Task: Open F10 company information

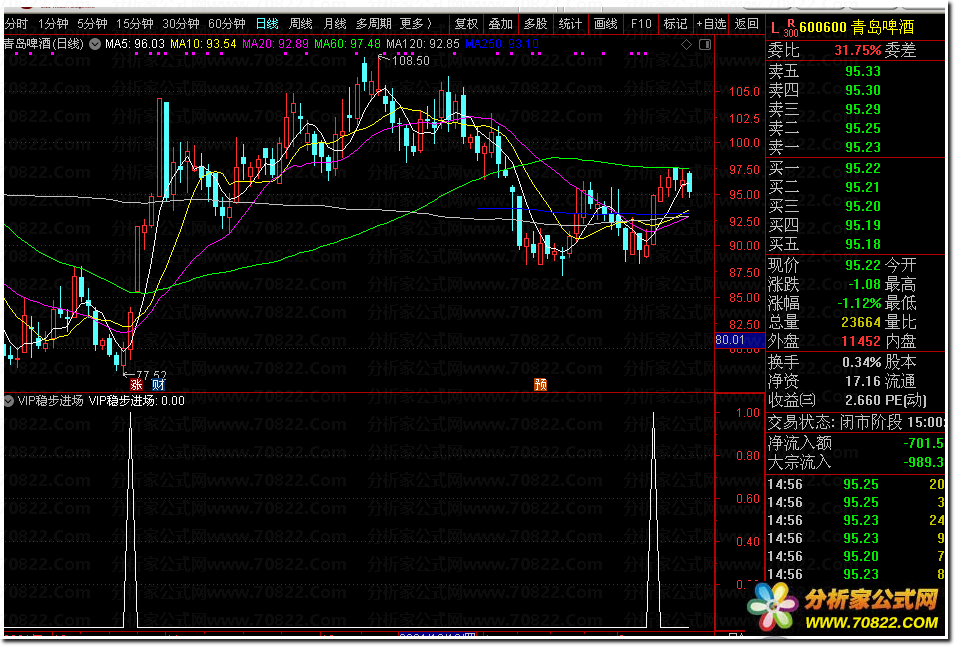Action: (x=641, y=24)
